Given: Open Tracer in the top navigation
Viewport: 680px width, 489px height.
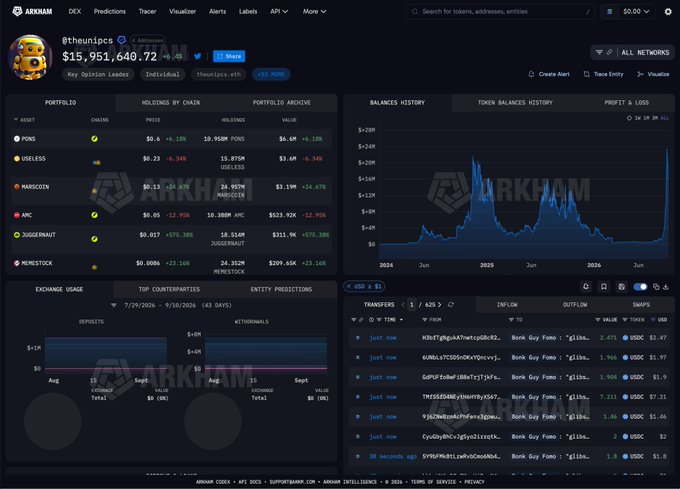Looking at the screenshot, I should [x=147, y=11].
